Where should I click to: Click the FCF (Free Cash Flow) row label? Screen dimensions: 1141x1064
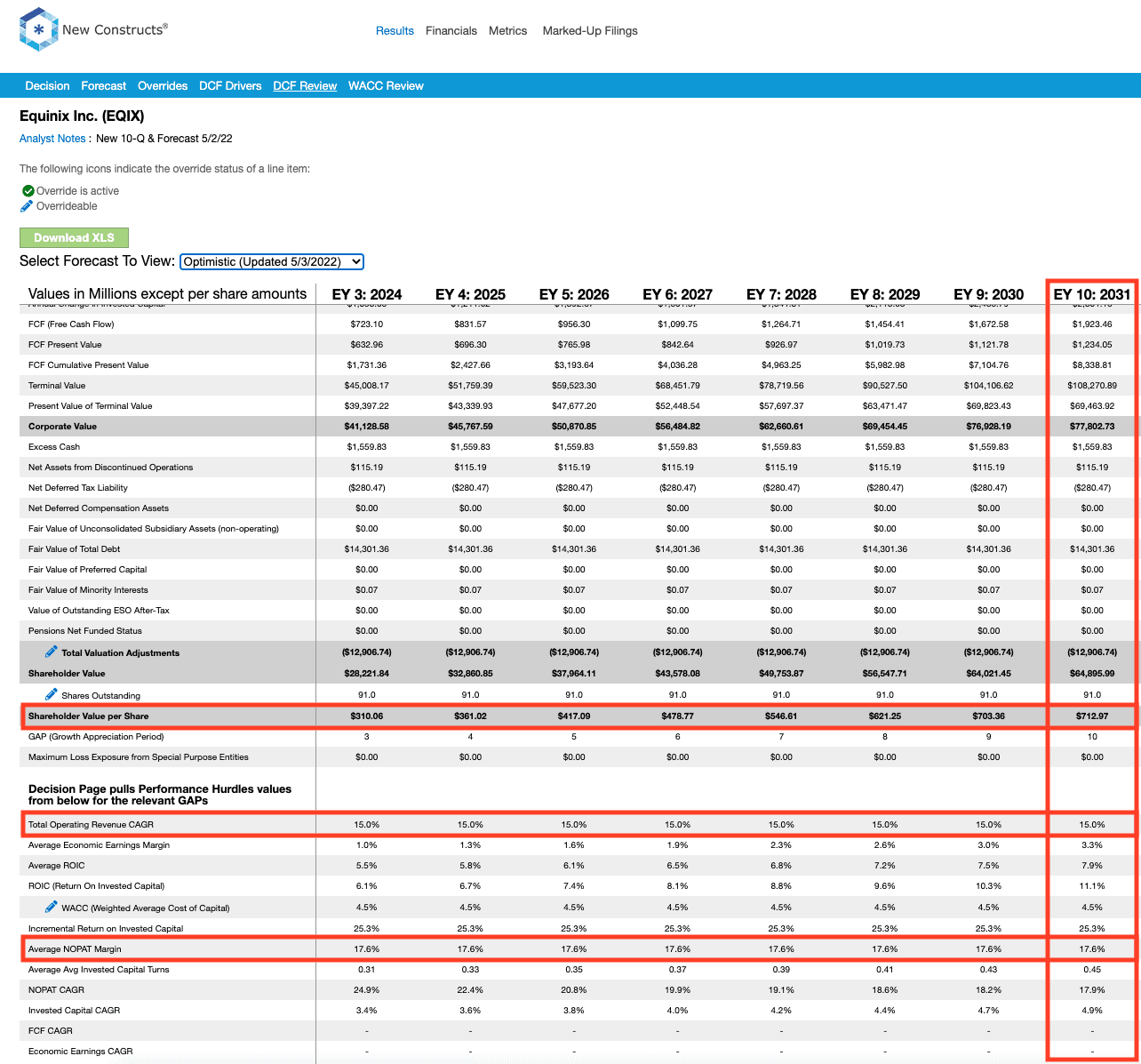tap(71, 324)
